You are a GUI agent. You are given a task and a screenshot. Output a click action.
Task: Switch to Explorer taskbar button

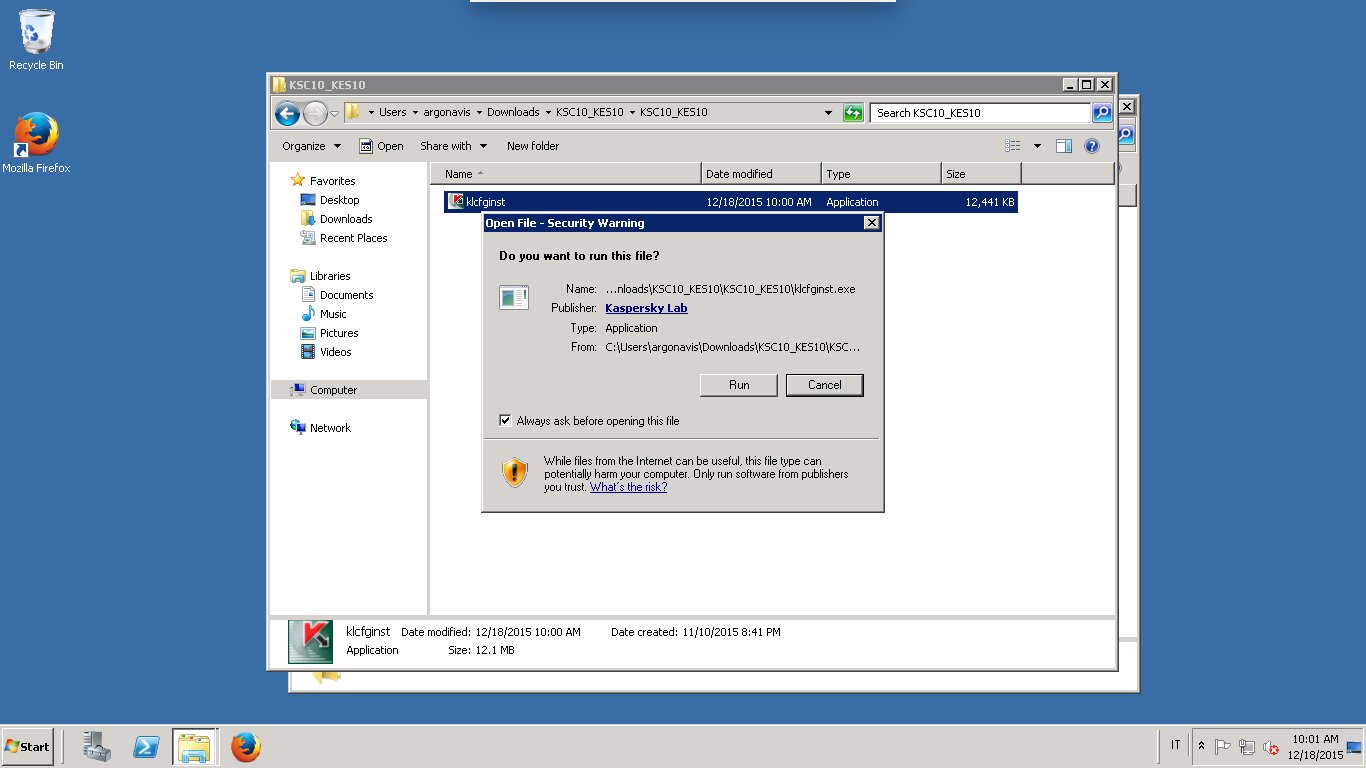point(194,747)
